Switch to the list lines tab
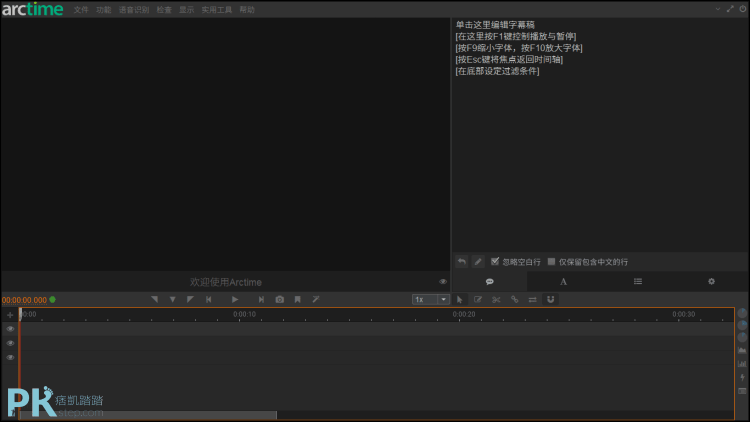750x422 pixels. tap(638, 282)
